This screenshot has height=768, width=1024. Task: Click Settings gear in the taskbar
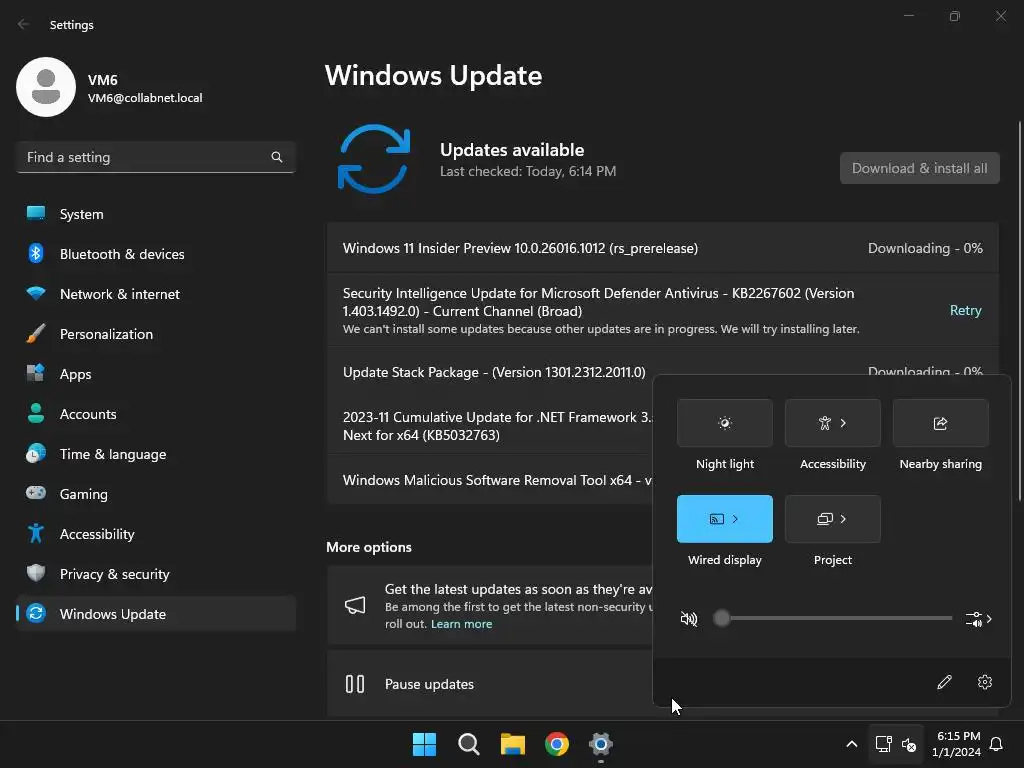pyautogui.click(x=601, y=744)
